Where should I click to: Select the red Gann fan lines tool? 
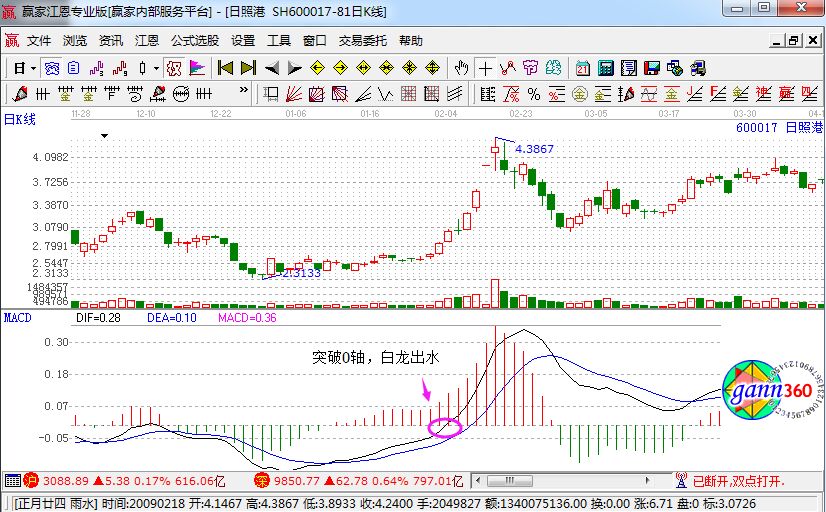pos(294,94)
